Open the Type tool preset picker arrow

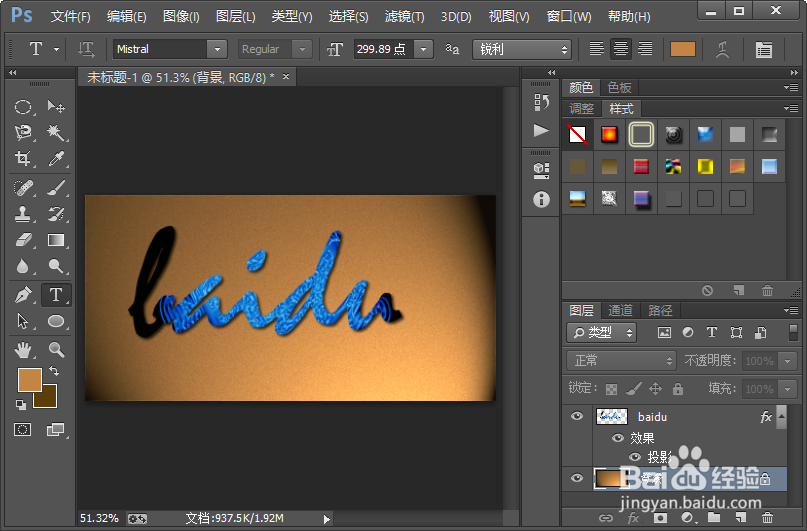57,49
